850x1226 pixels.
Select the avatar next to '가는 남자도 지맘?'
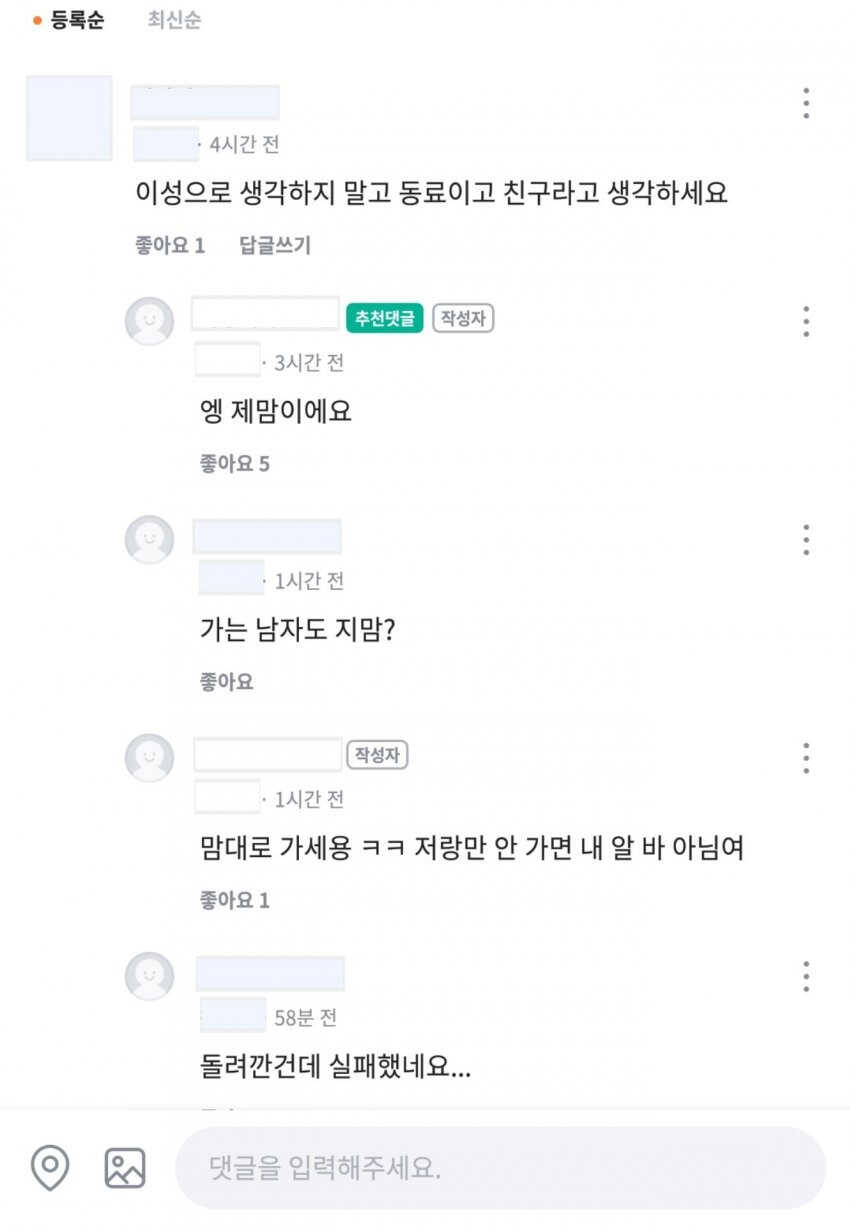pos(149,540)
